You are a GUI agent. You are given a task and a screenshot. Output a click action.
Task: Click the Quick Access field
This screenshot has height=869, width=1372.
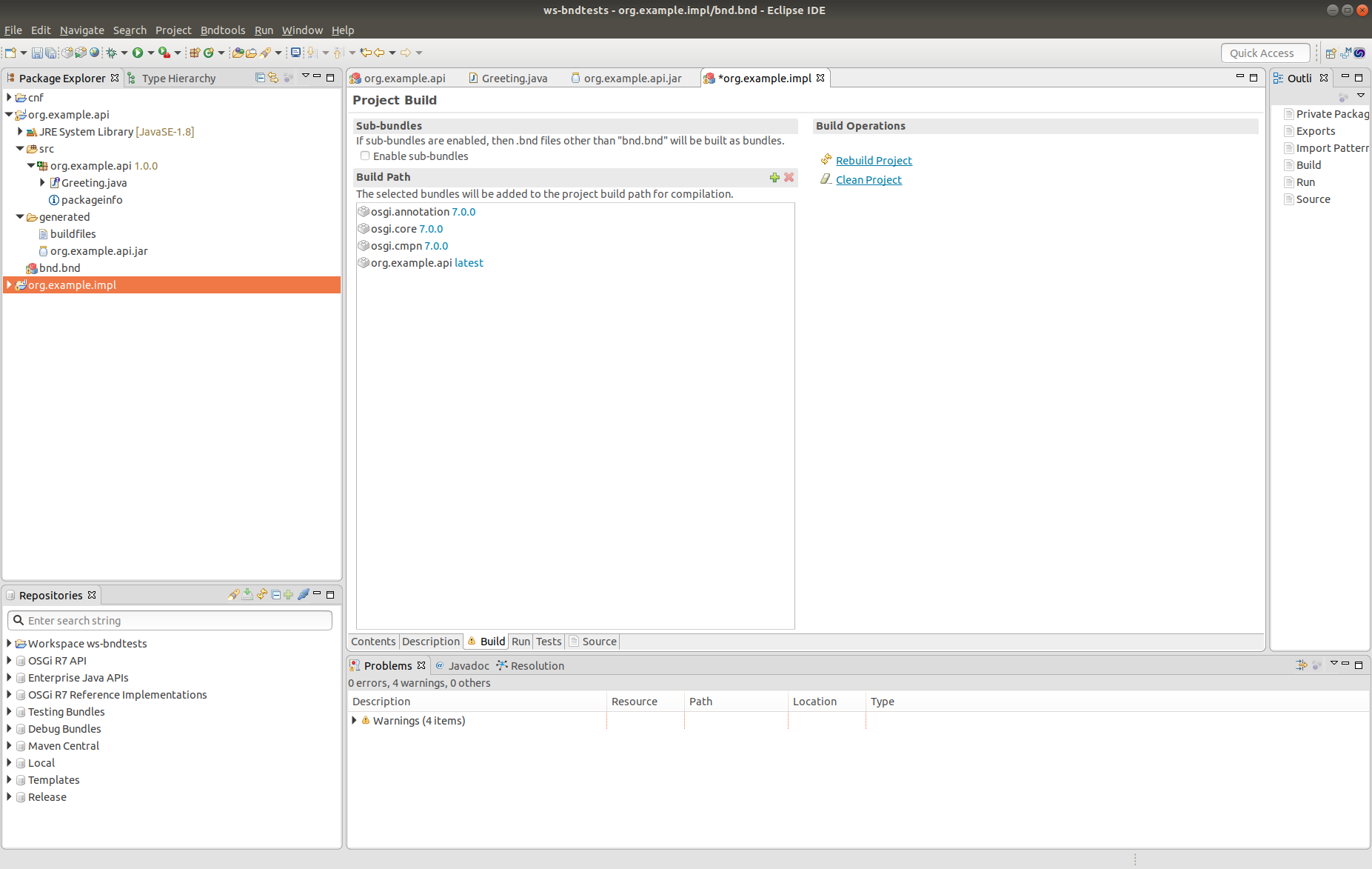[x=1265, y=53]
